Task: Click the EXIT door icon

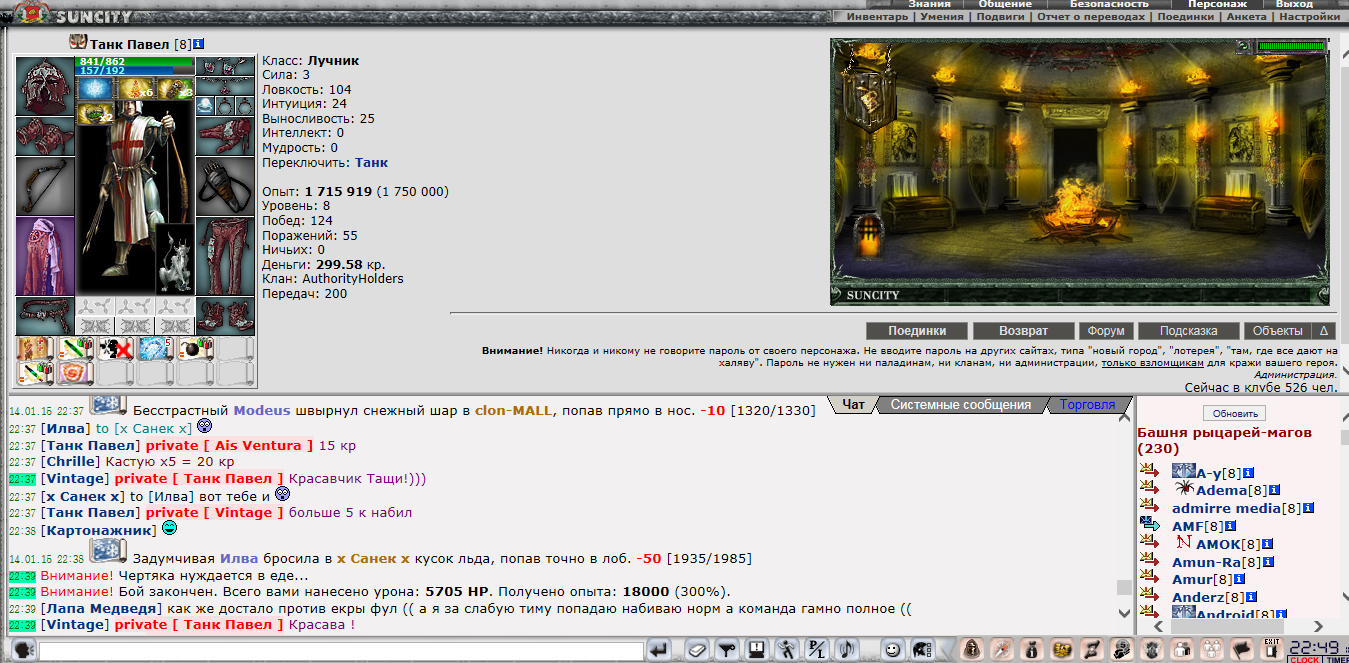Action: [1271, 649]
